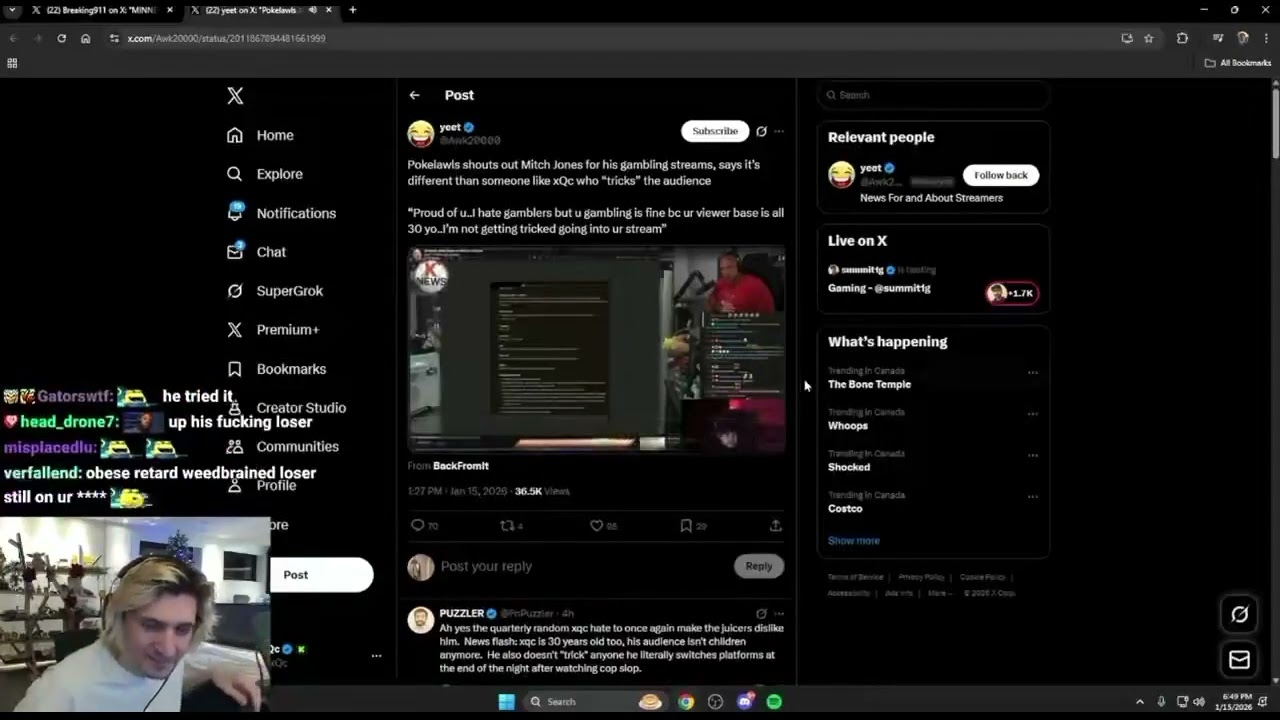
Task: Open options for The Bone Temple trend
Action: 1033,373
